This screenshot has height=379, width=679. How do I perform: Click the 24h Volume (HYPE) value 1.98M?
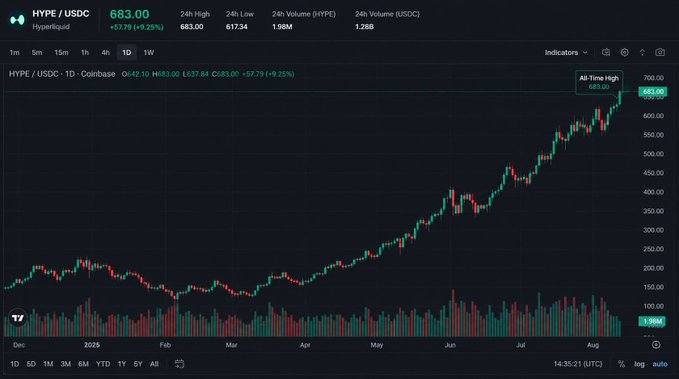282,27
